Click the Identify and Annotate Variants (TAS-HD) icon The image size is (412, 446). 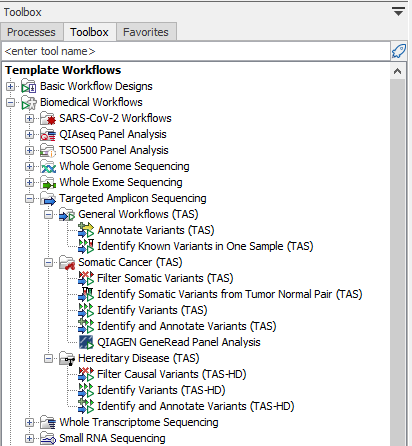coord(86,406)
